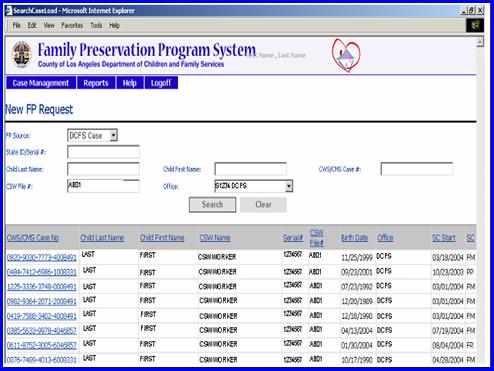Click the scrollbar up arrow
This screenshot has width=494, height=371.
(x=480, y=42)
